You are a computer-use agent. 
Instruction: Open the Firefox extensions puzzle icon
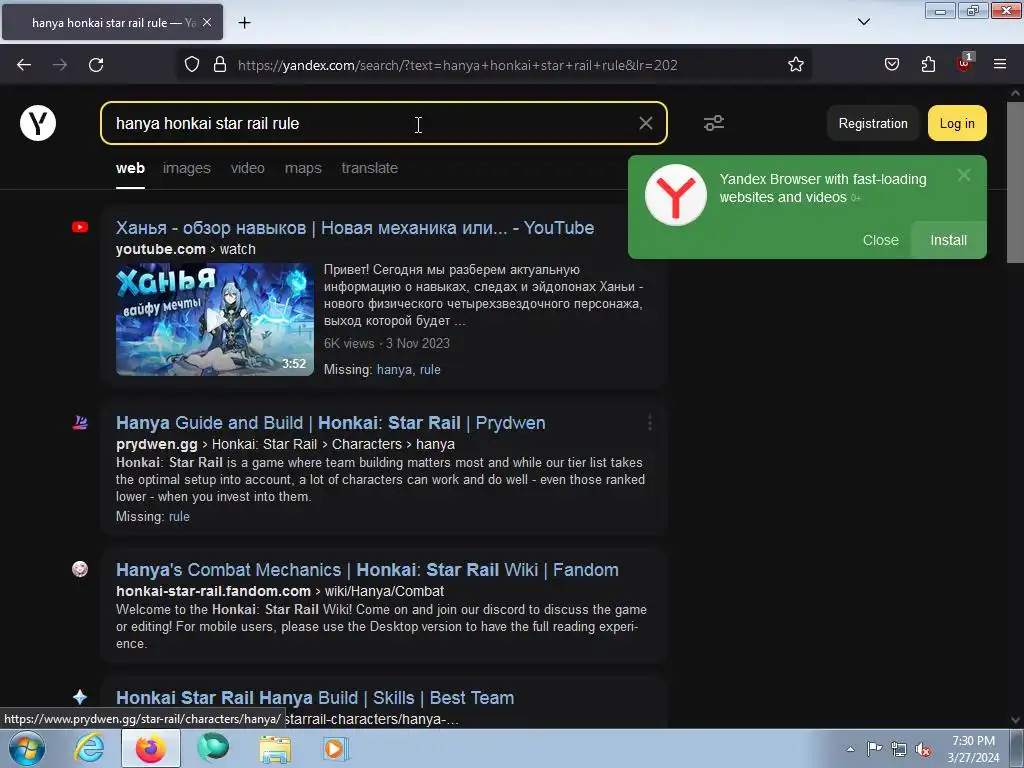tap(928, 65)
